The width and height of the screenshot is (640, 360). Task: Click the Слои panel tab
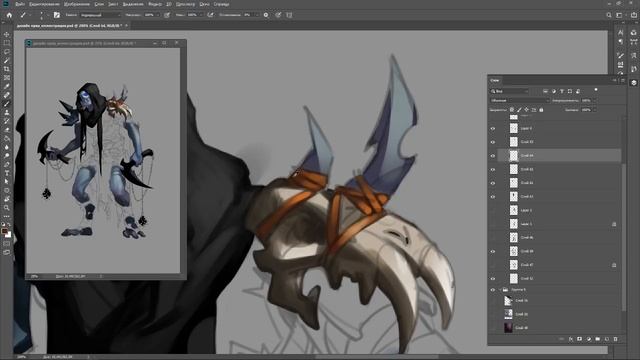(495, 80)
